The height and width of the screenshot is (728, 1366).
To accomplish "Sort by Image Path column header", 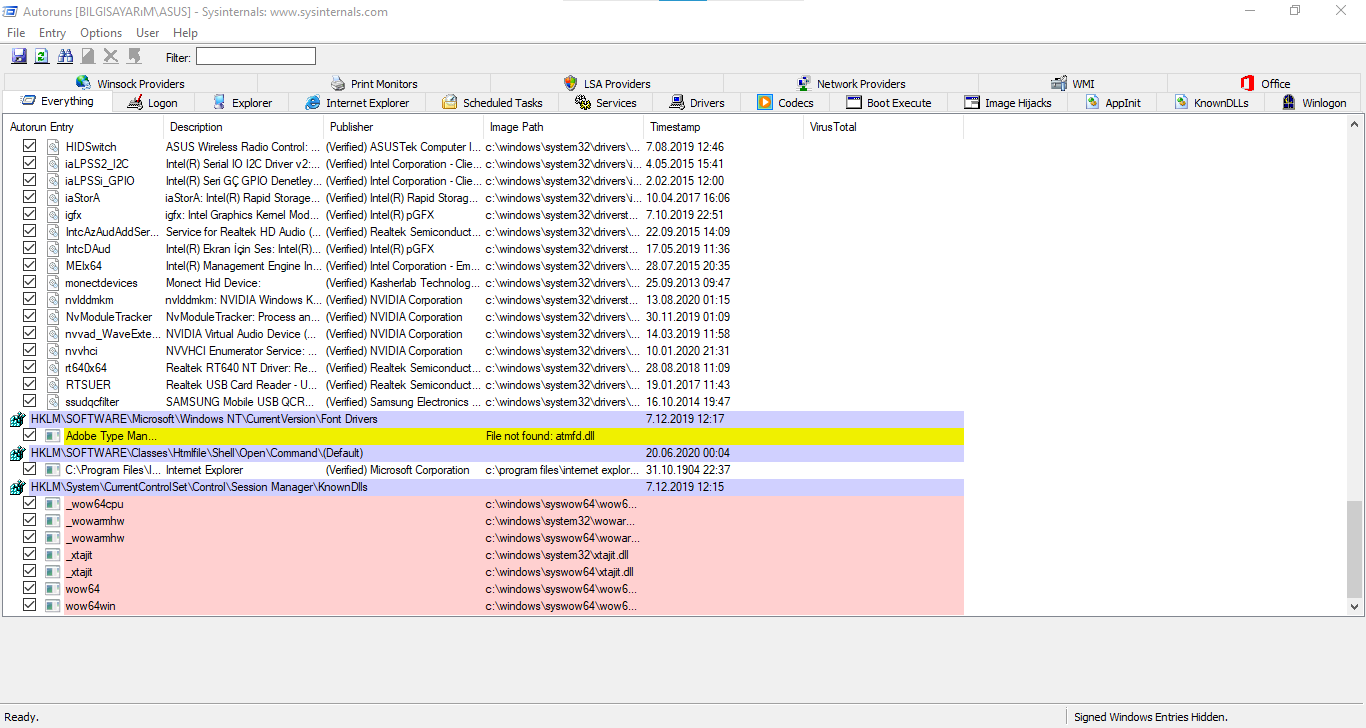I will point(563,127).
